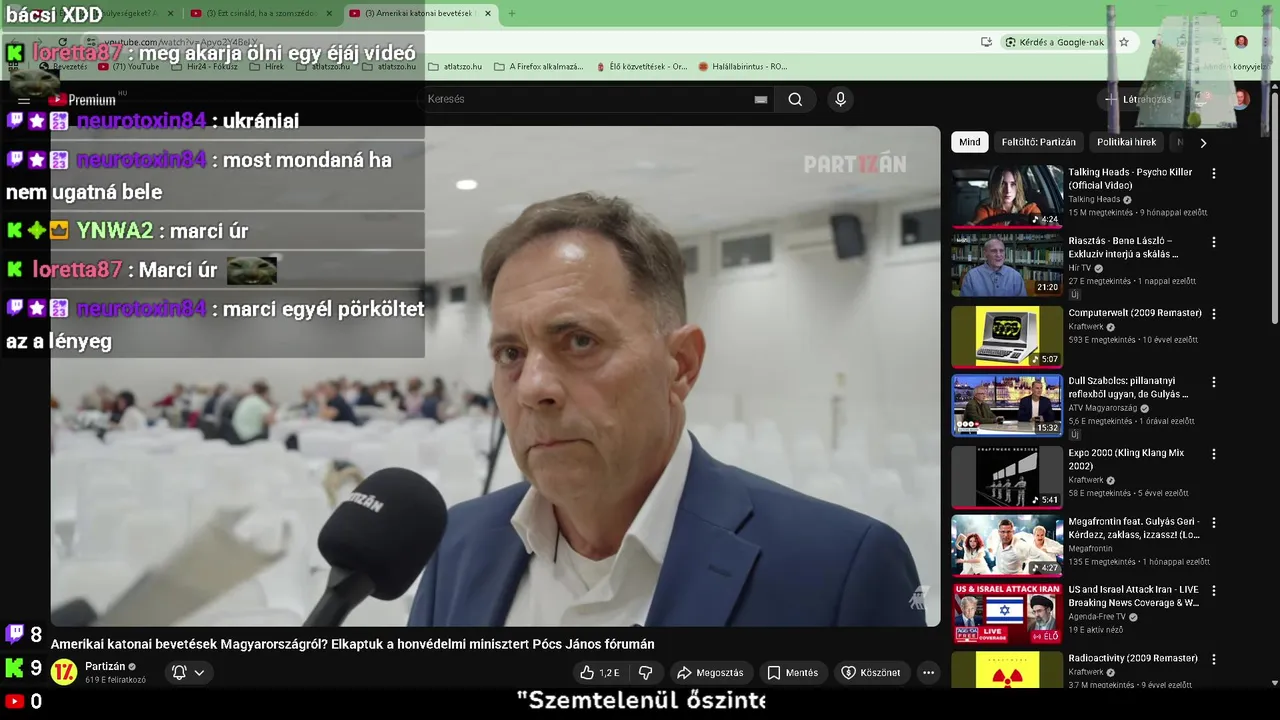Dislike the video with the thumbs-down button
This screenshot has width=1280, height=720.
646,673
